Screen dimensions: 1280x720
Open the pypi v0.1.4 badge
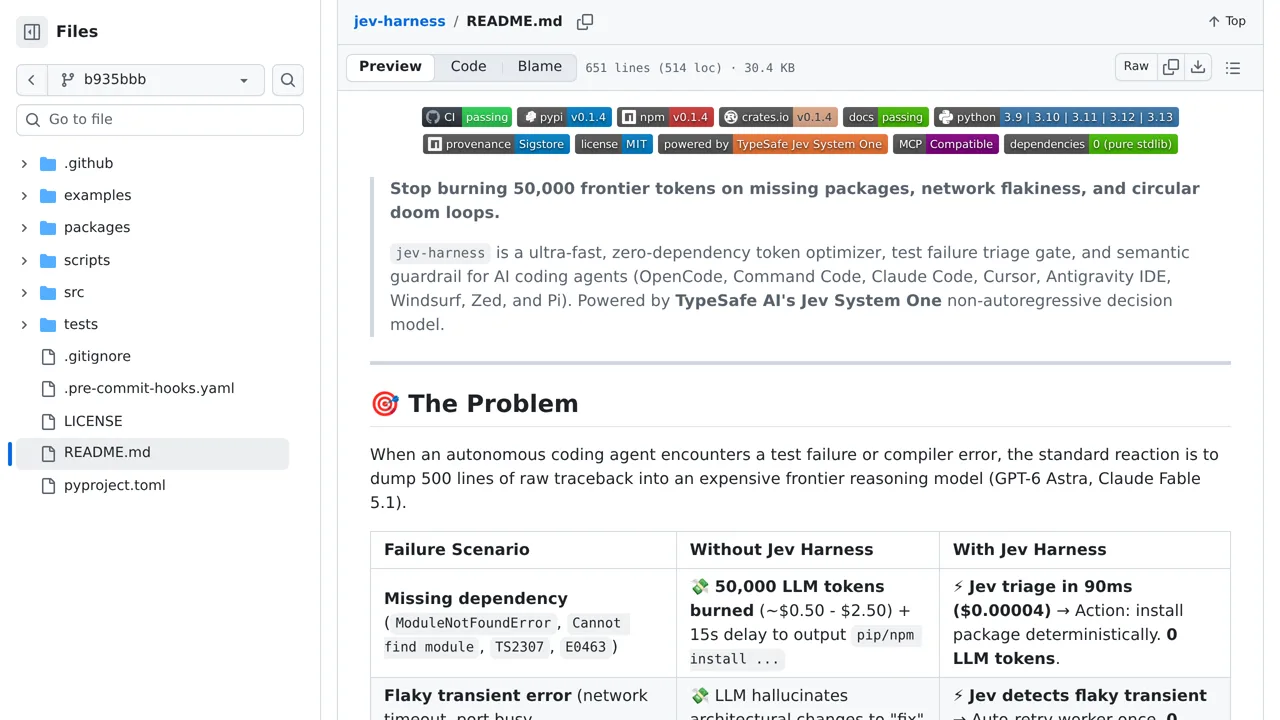click(x=564, y=117)
